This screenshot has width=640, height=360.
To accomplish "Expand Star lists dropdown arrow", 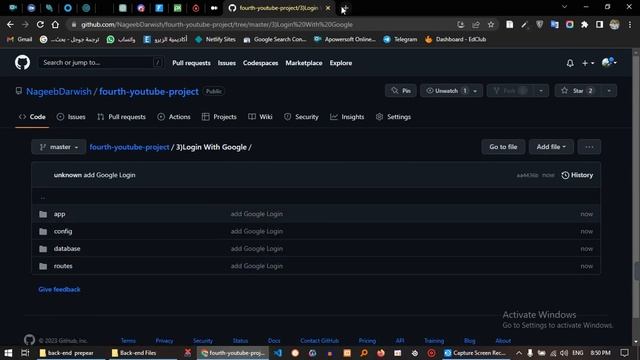I will [609, 91].
